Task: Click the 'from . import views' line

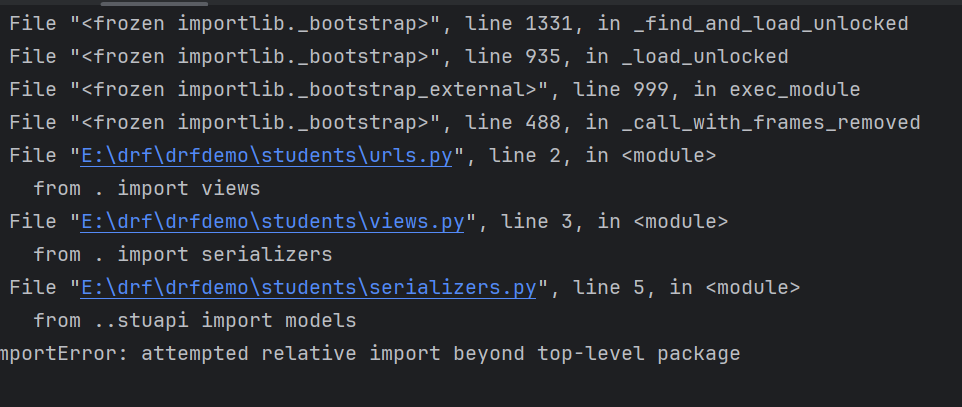Action: (147, 188)
